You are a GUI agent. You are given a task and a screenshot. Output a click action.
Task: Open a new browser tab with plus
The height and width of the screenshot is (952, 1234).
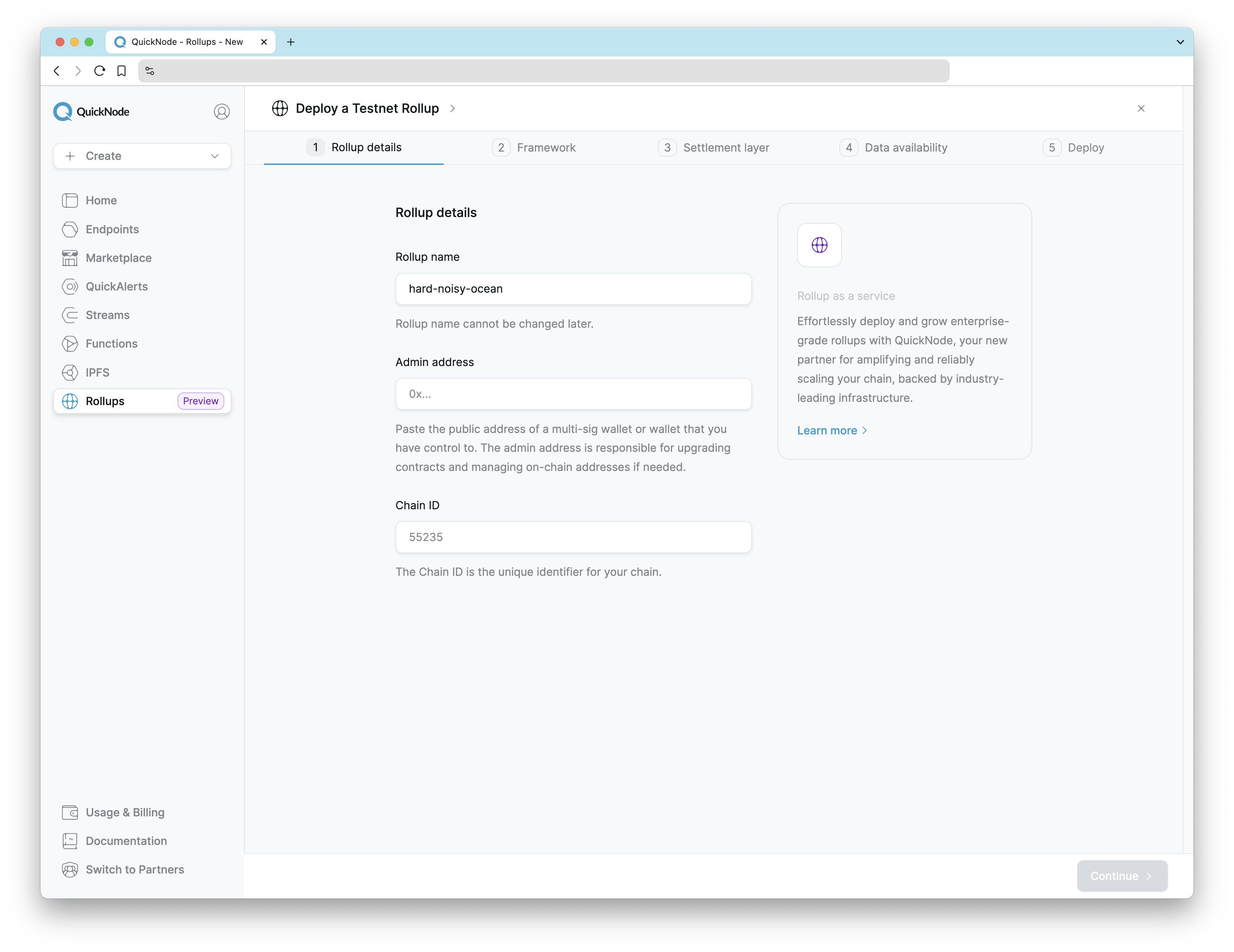pyautogui.click(x=291, y=42)
